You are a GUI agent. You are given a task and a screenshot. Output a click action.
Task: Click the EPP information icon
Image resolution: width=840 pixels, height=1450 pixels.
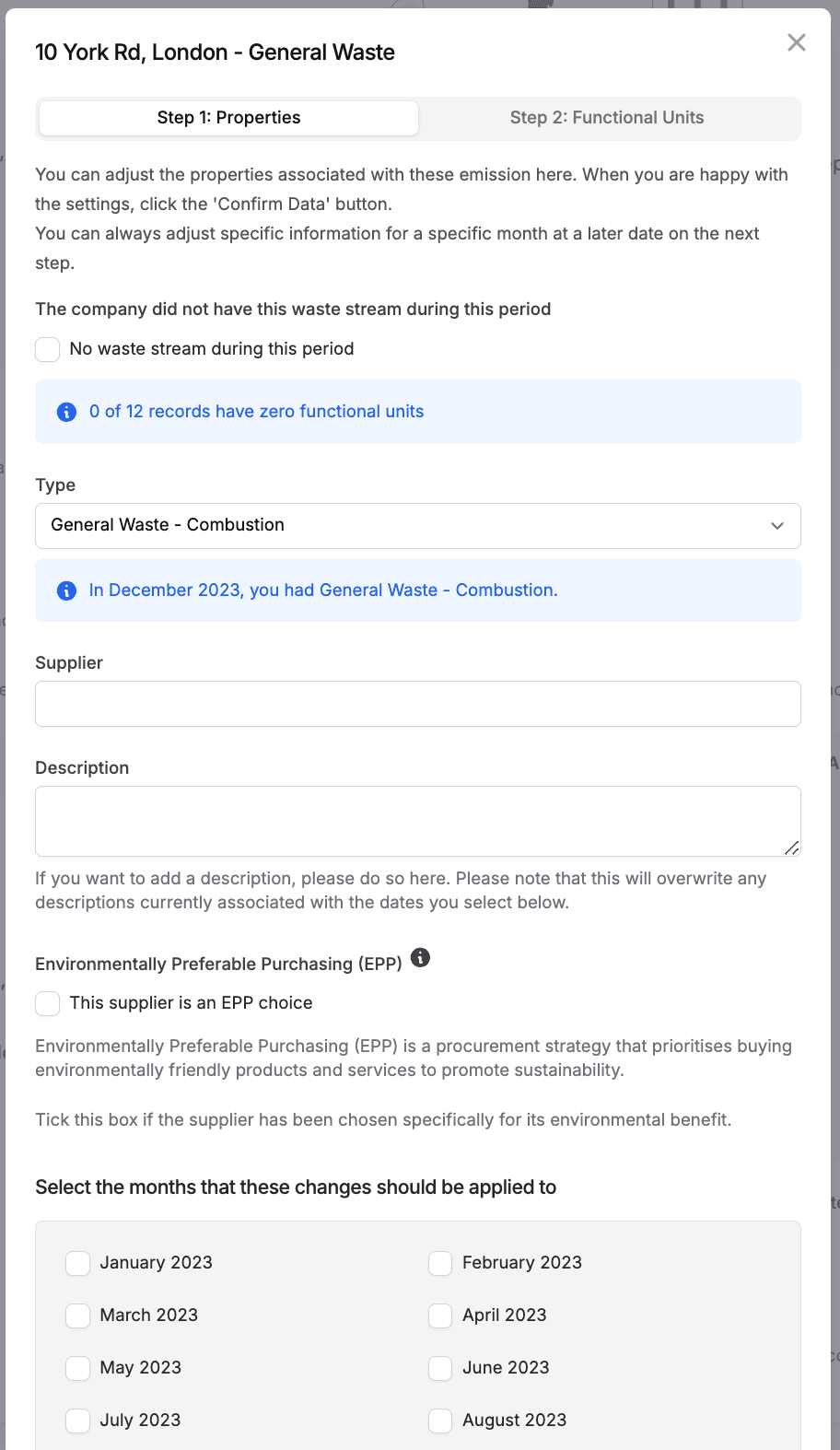(420, 958)
